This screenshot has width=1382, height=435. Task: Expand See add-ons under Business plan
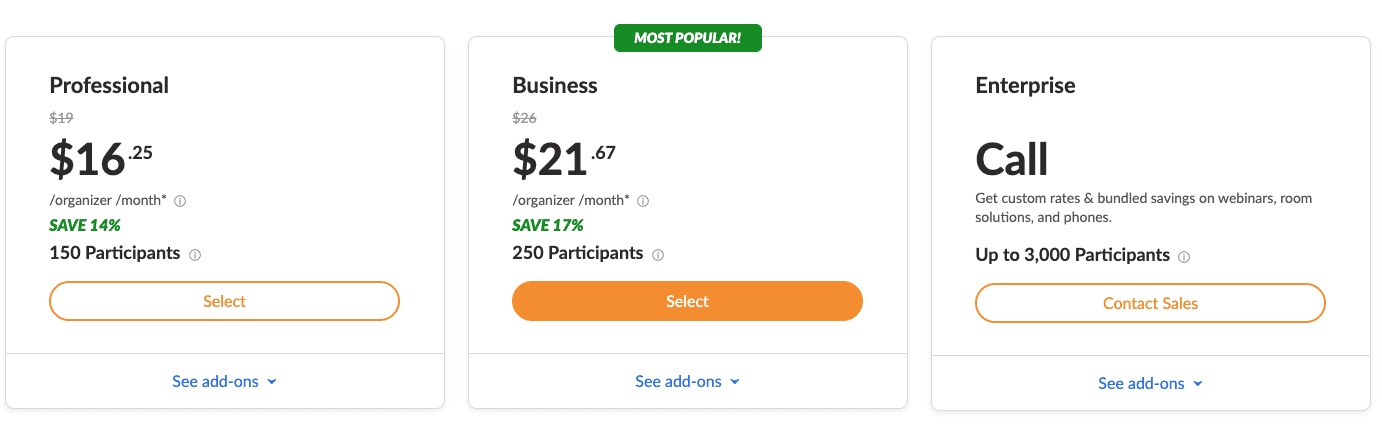tap(687, 381)
